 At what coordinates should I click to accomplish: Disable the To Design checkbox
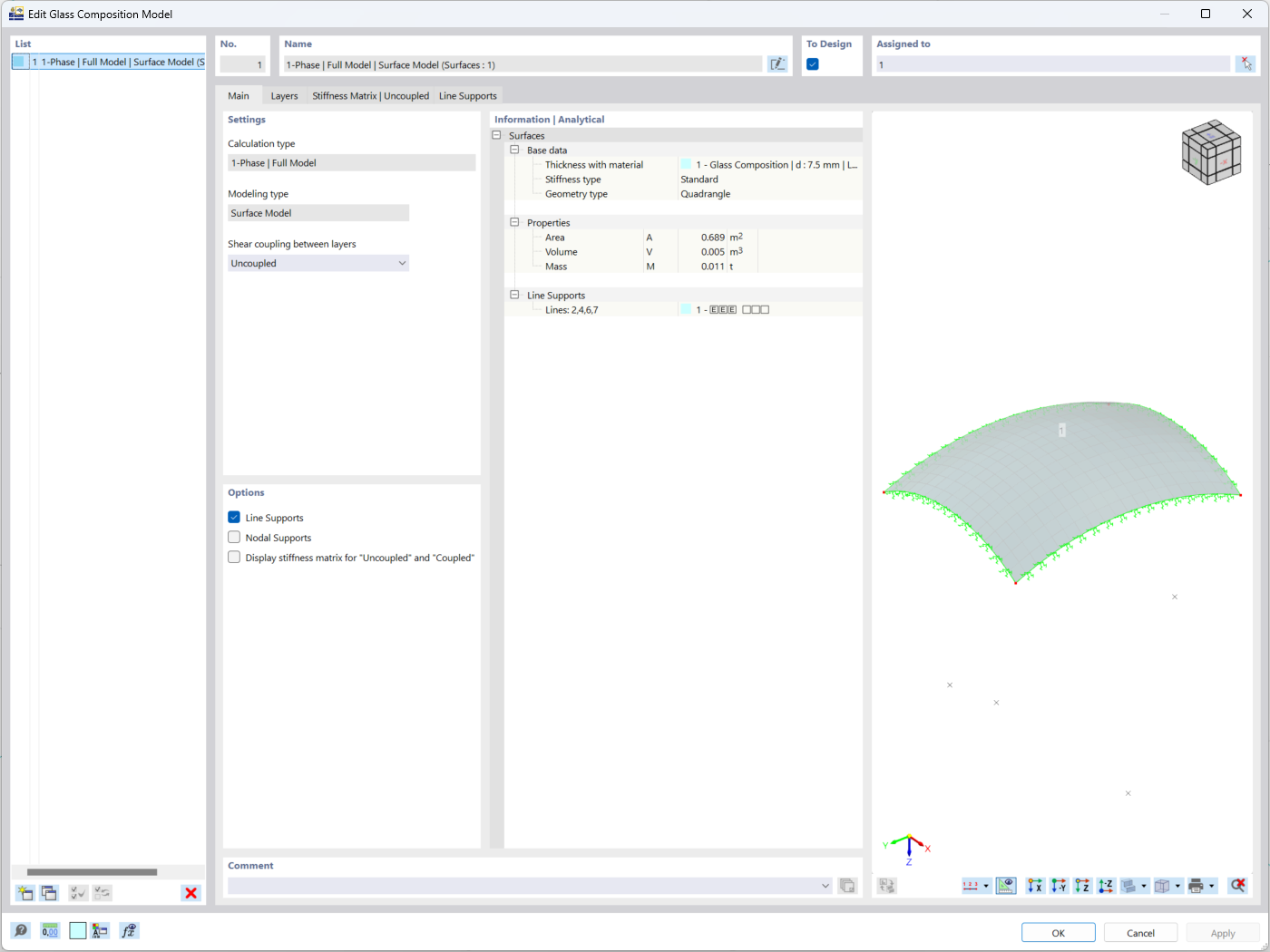tap(813, 64)
